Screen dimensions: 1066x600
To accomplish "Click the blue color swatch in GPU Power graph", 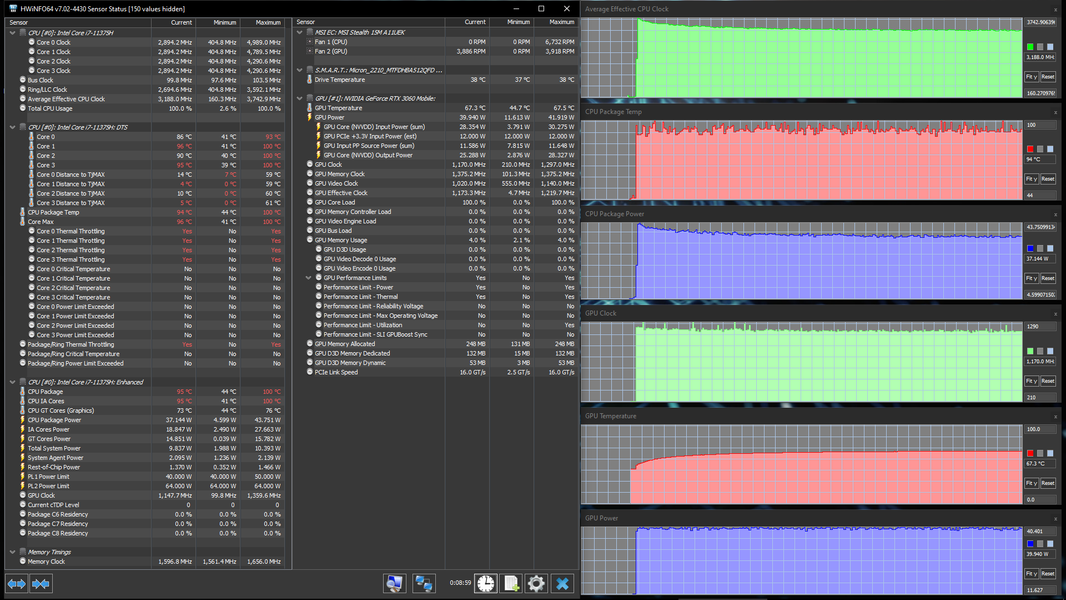I will coord(1030,544).
